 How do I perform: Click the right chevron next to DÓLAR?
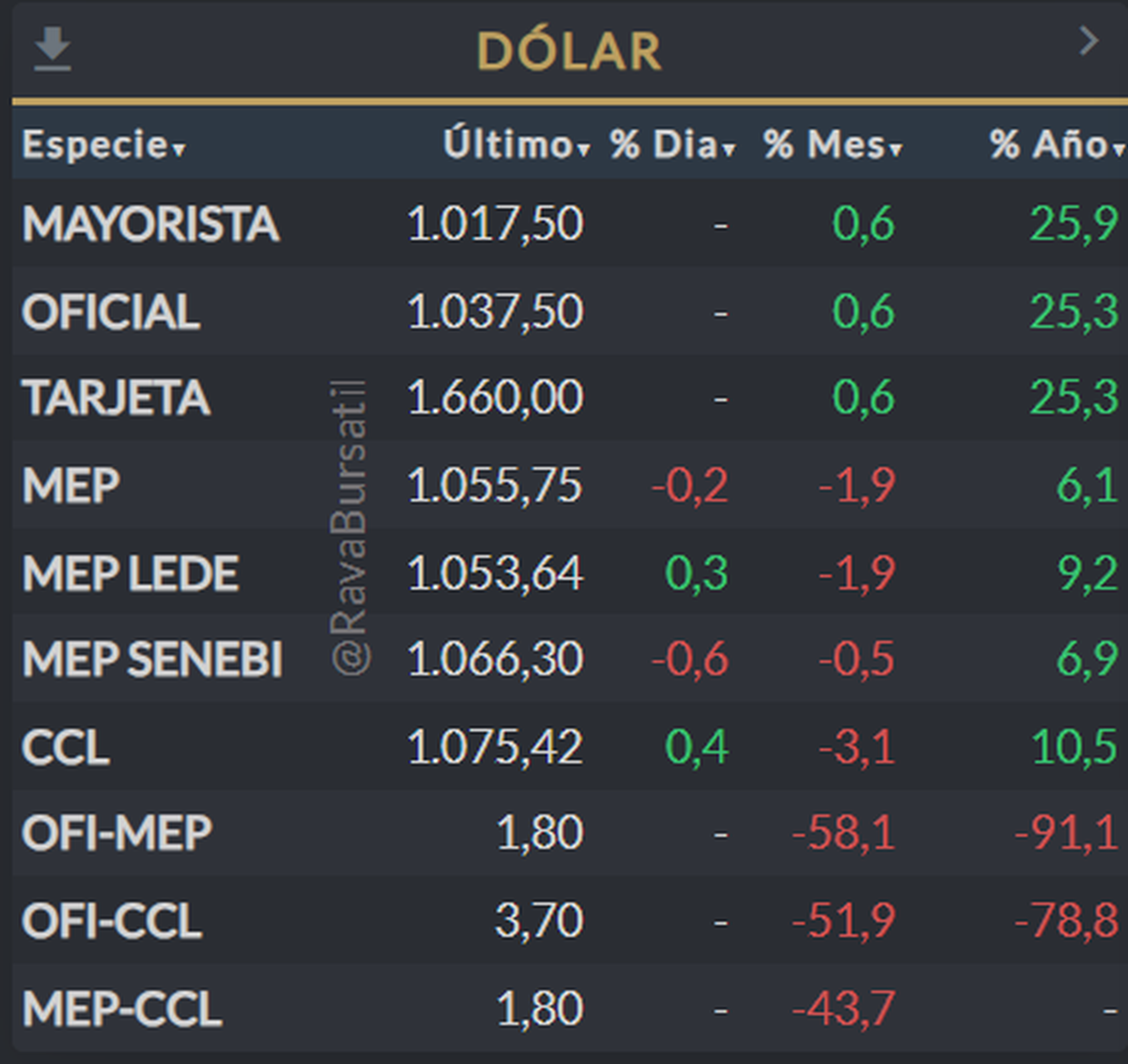(1089, 41)
